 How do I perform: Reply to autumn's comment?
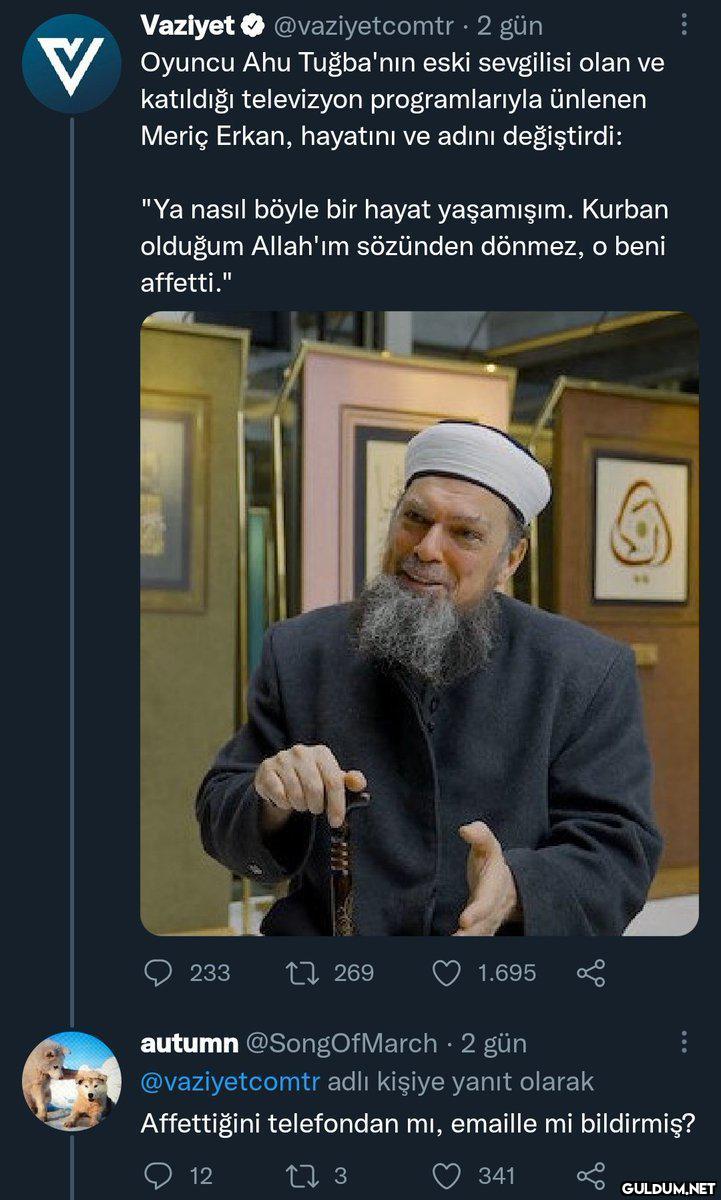(x=158, y=1175)
